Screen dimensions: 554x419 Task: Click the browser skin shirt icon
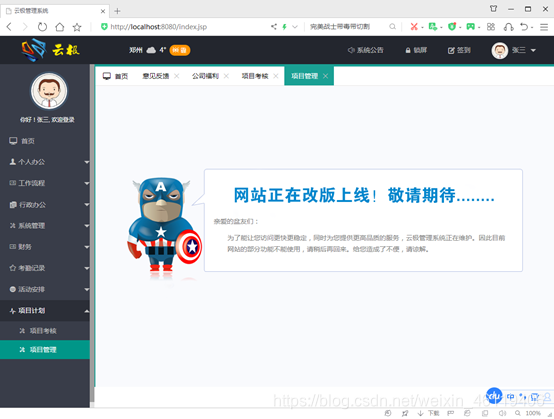click(x=493, y=8)
